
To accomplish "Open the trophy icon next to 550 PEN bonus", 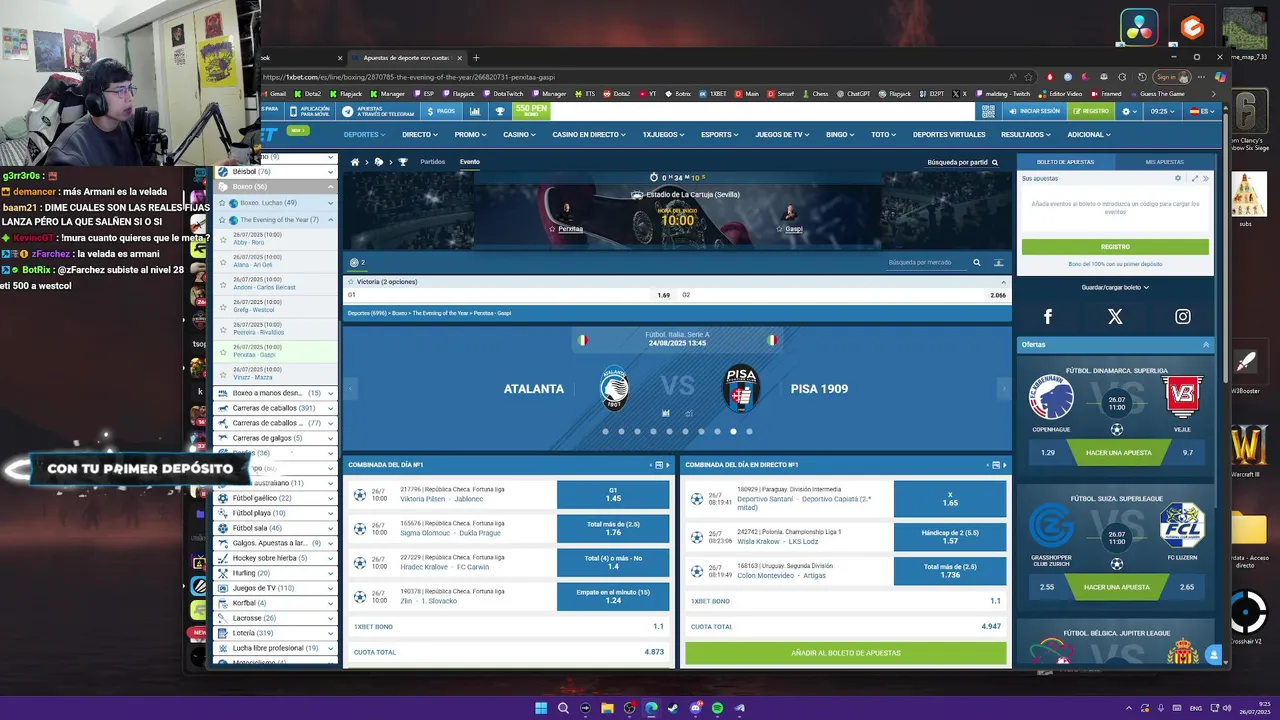I will pos(500,111).
